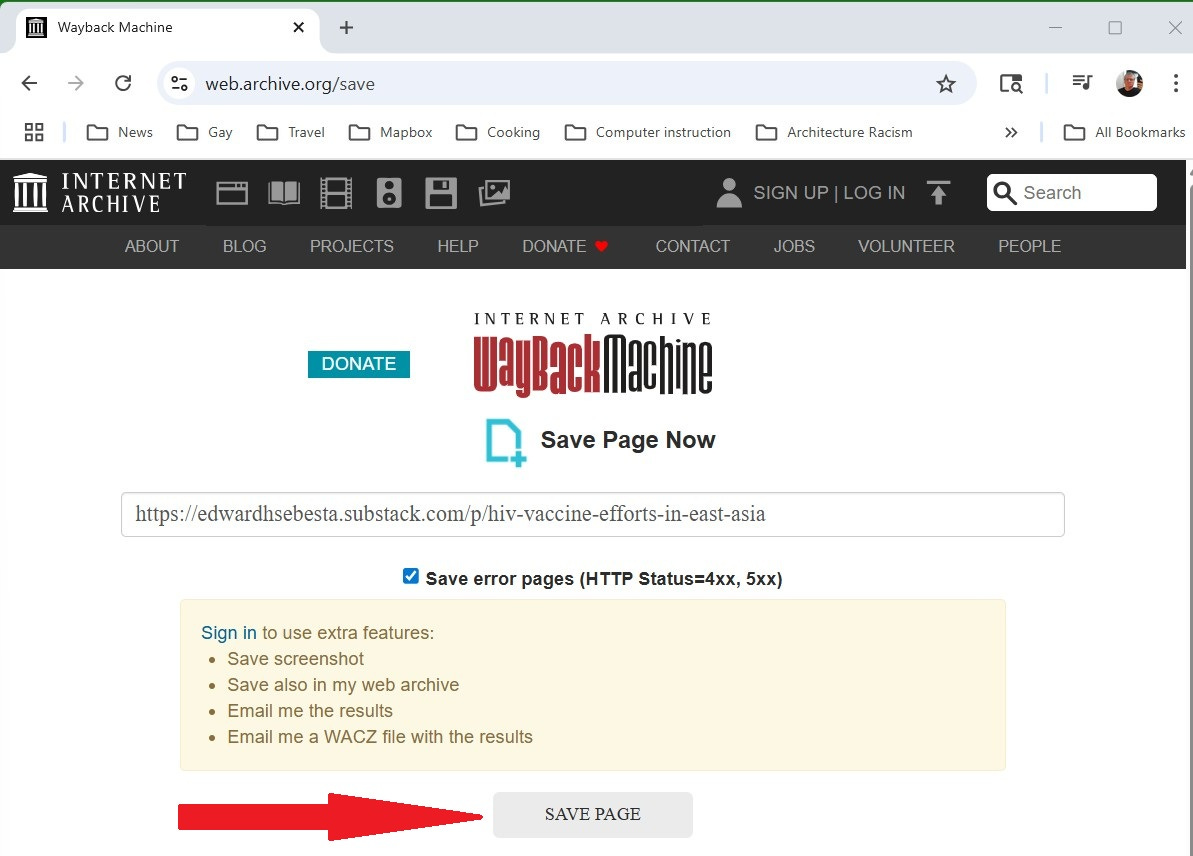Viewport: 1193px width, 856px height.
Task: Click the Chrome profile picture
Action: click(x=1129, y=83)
